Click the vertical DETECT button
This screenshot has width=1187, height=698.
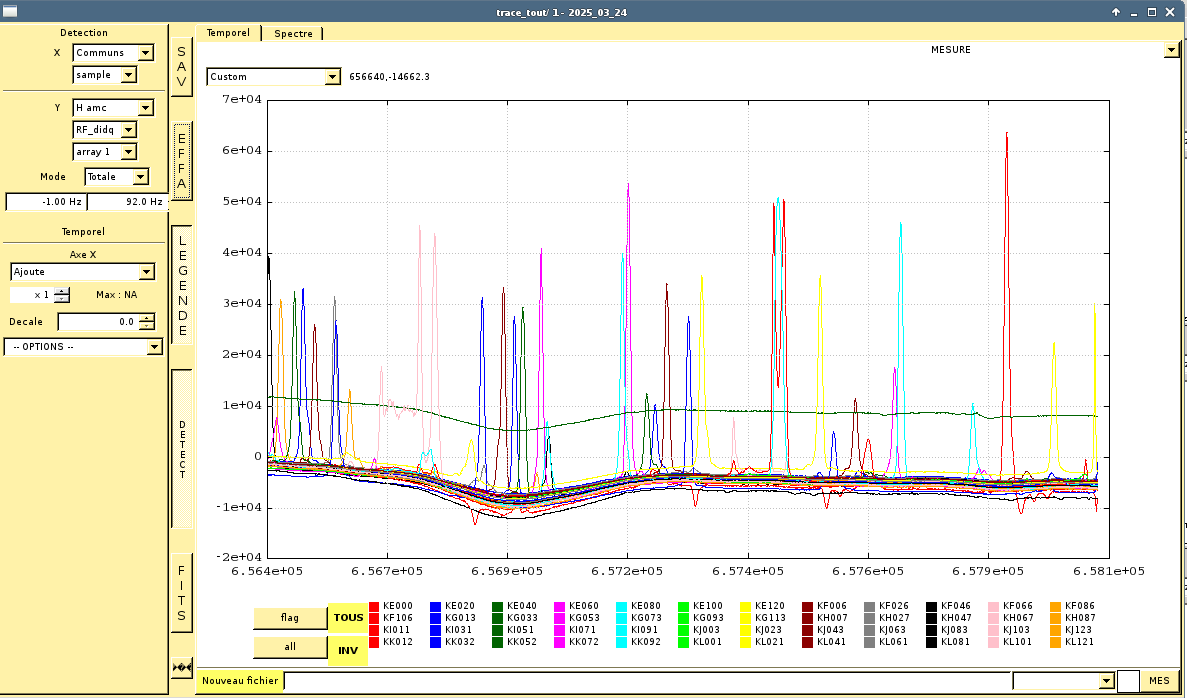182,449
